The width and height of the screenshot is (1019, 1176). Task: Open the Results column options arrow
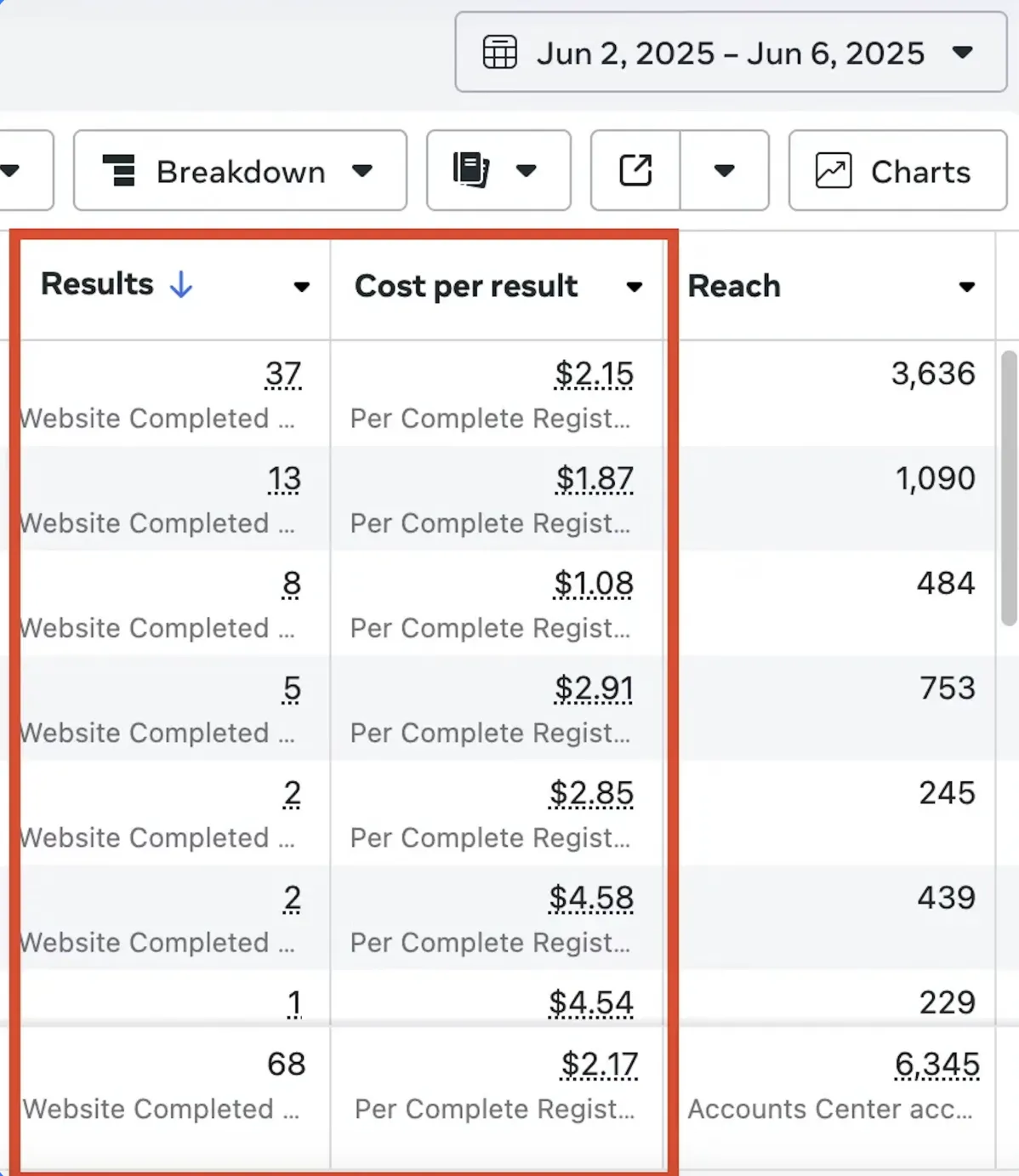point(301,287)
